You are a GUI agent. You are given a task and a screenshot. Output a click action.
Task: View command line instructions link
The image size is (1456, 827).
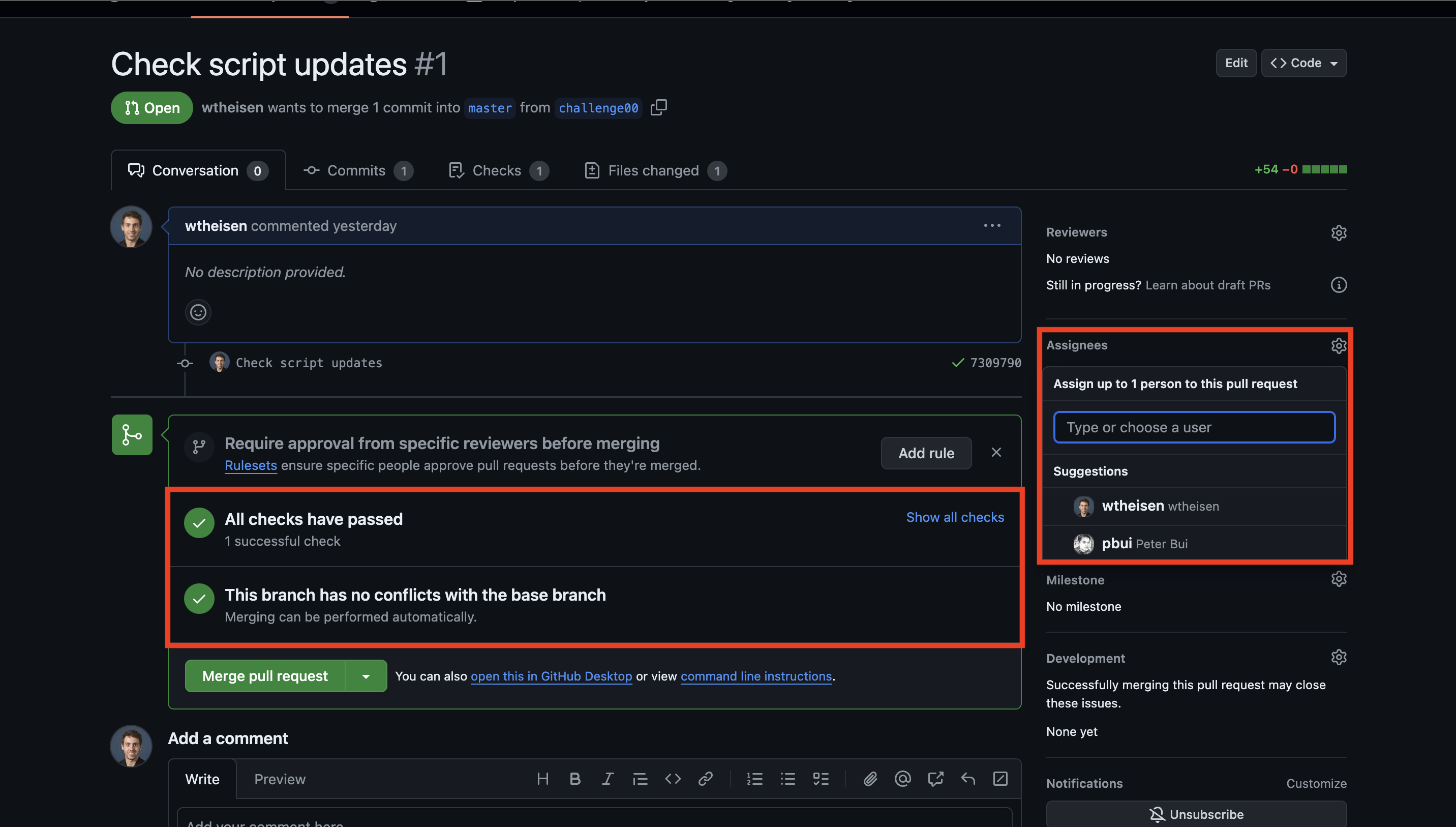756,676
